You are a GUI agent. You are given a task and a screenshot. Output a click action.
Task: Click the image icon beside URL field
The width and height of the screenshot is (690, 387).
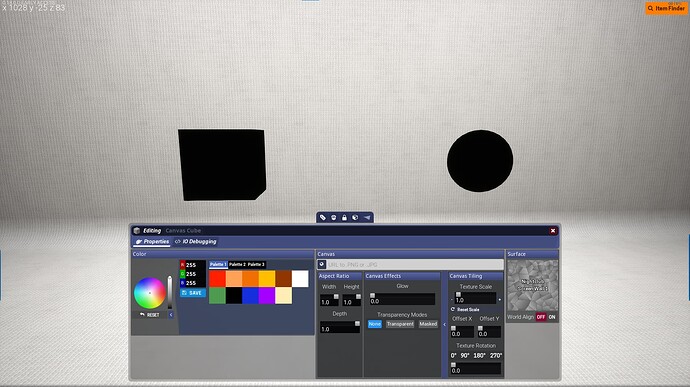[322, 265]
